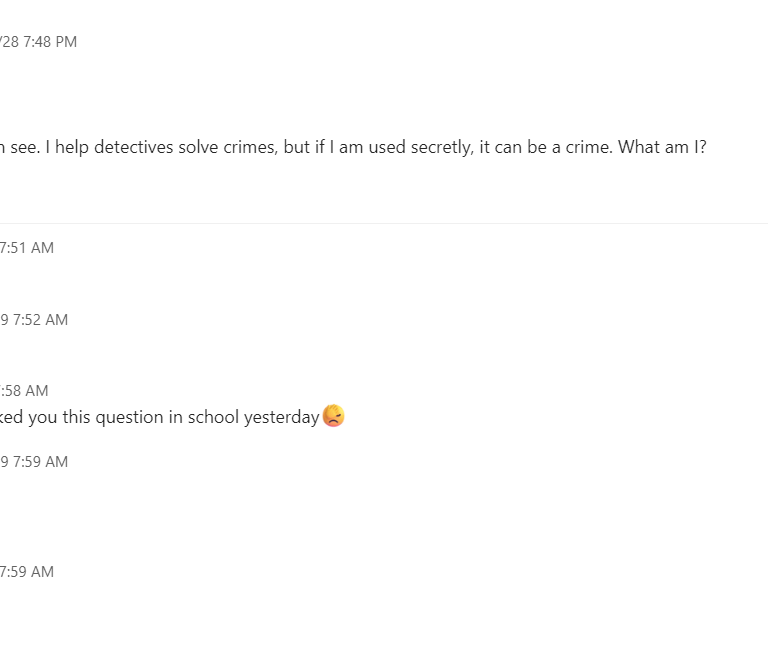Select the 7:52 AM message timestamp
This screenshot has height=652, width=768.
(x=34, y=320)
